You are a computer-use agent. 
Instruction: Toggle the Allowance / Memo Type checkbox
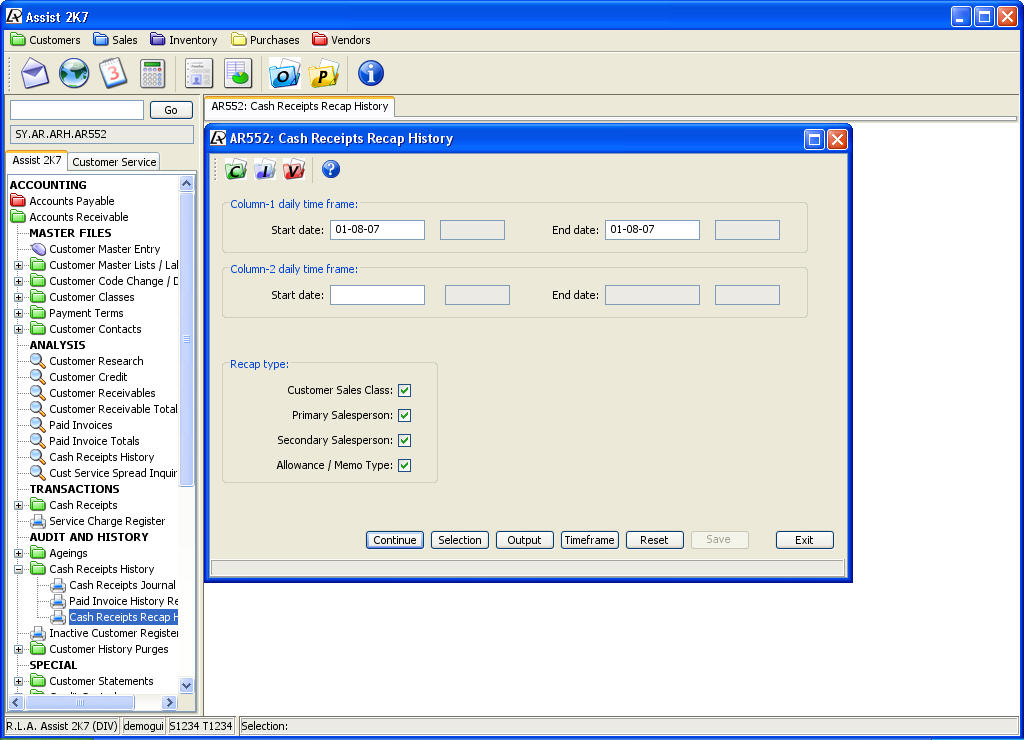pos(404,466)
